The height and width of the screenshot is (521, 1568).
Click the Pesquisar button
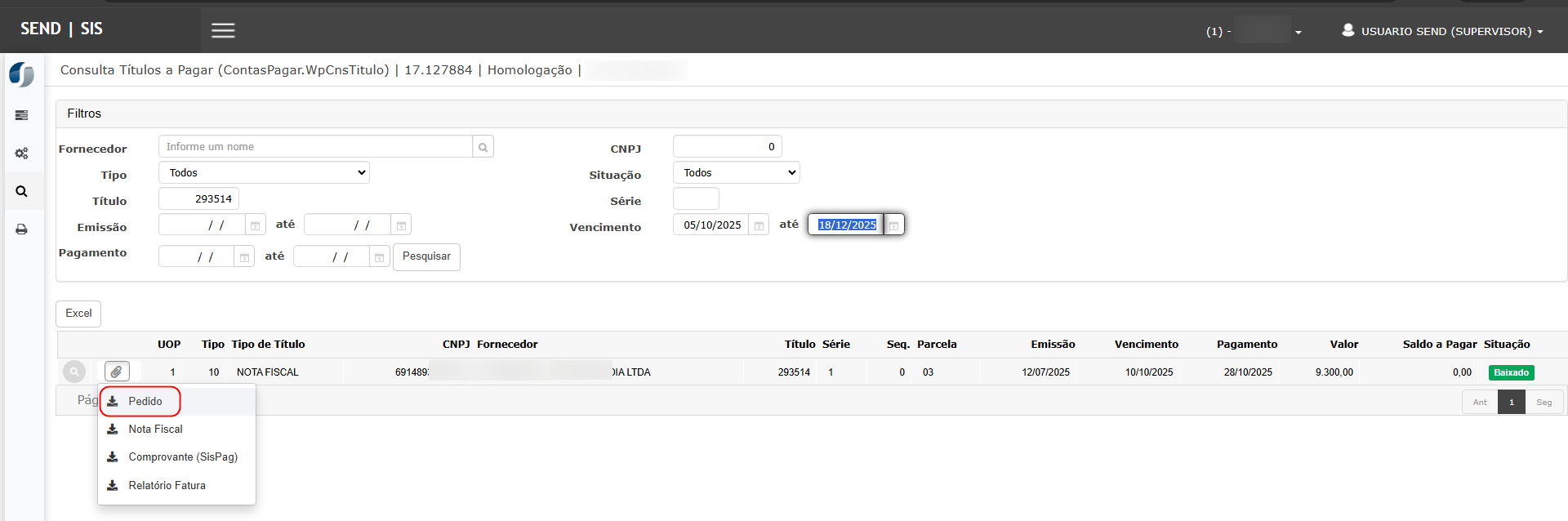coord(426,256)
